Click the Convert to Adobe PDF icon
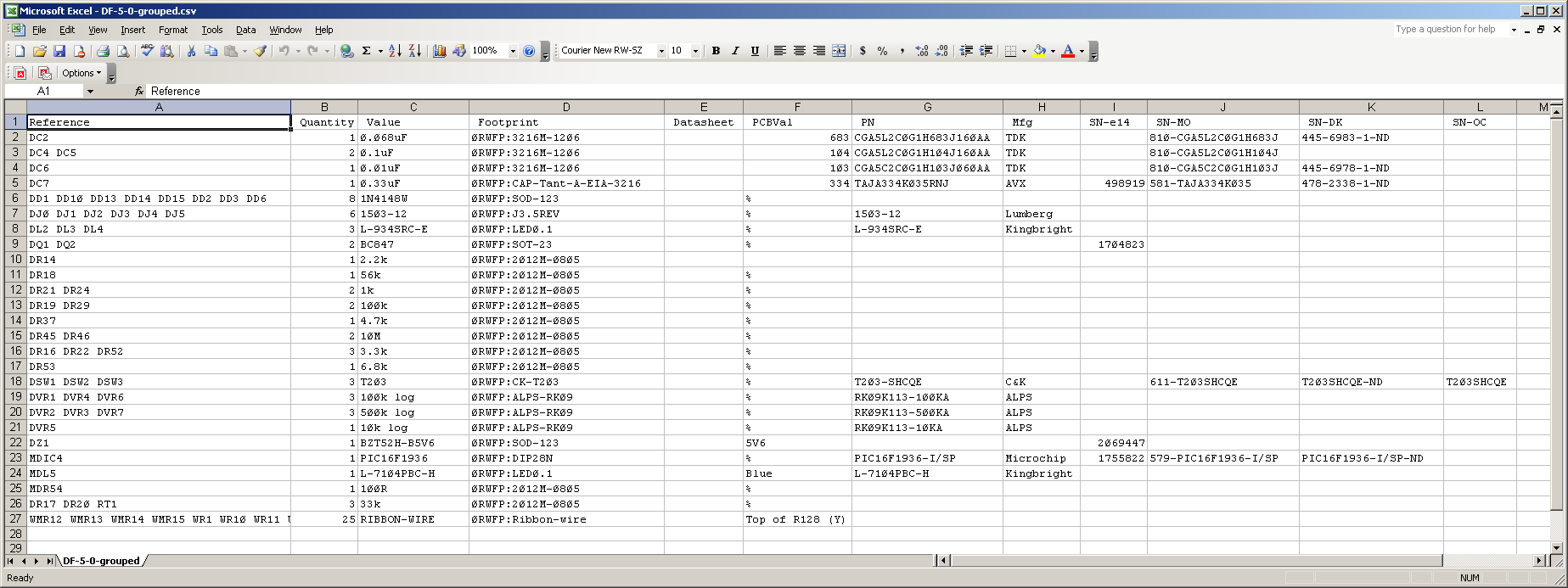 pyautogui.click(x=20, y=73)
